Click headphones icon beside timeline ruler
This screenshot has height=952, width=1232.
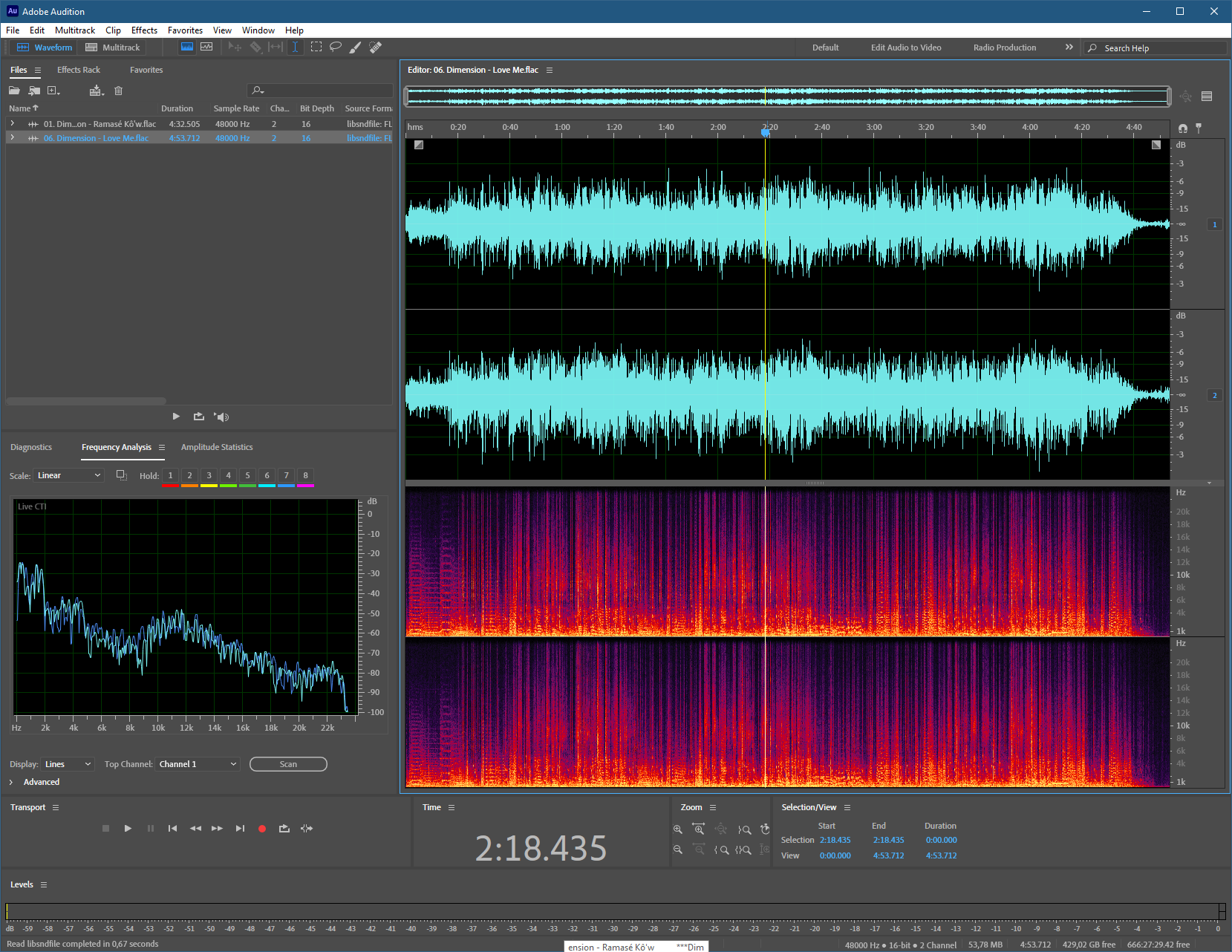coord(1183,128)
